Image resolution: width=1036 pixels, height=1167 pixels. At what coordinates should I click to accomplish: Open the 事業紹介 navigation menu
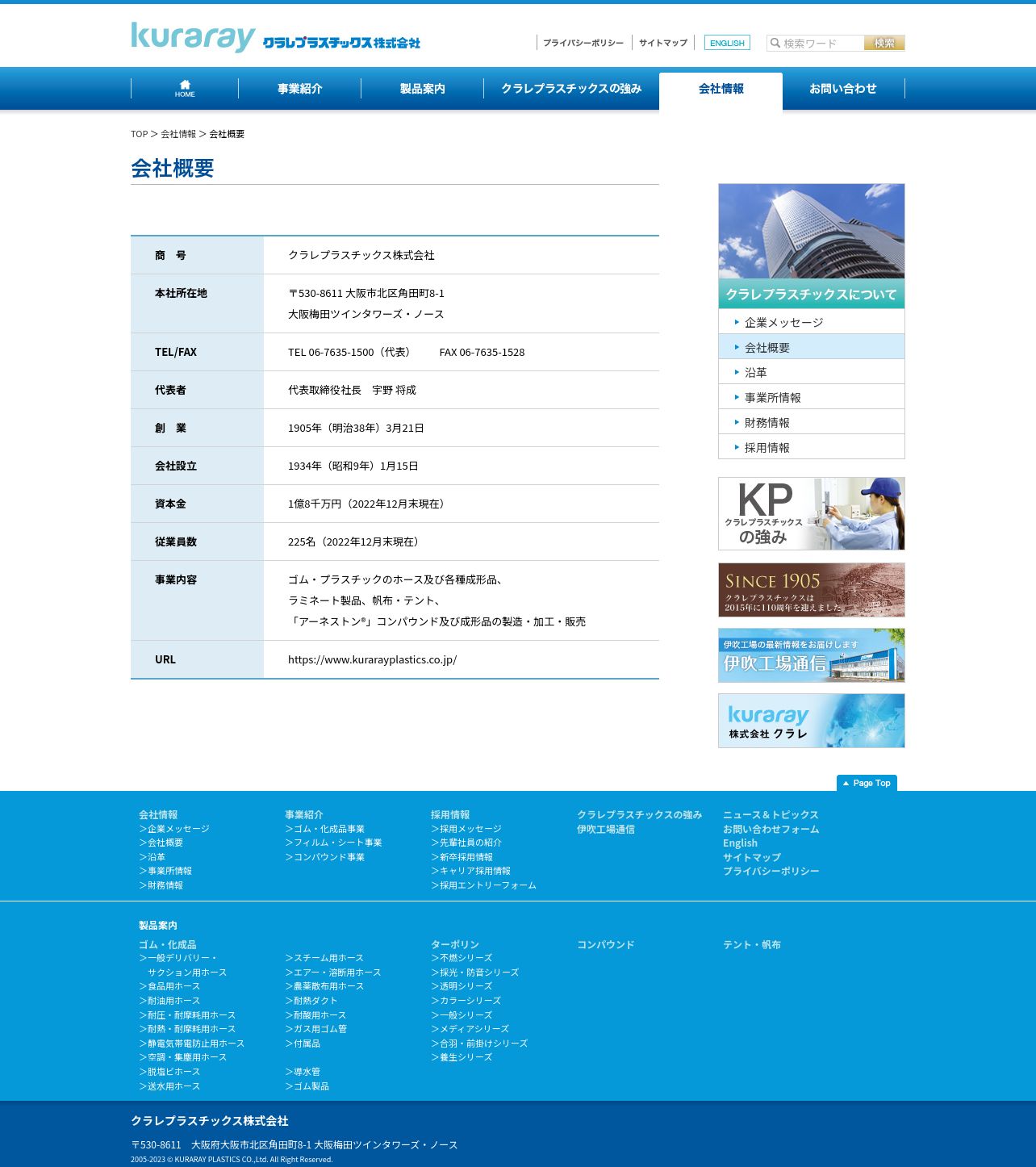pos(299,89)
